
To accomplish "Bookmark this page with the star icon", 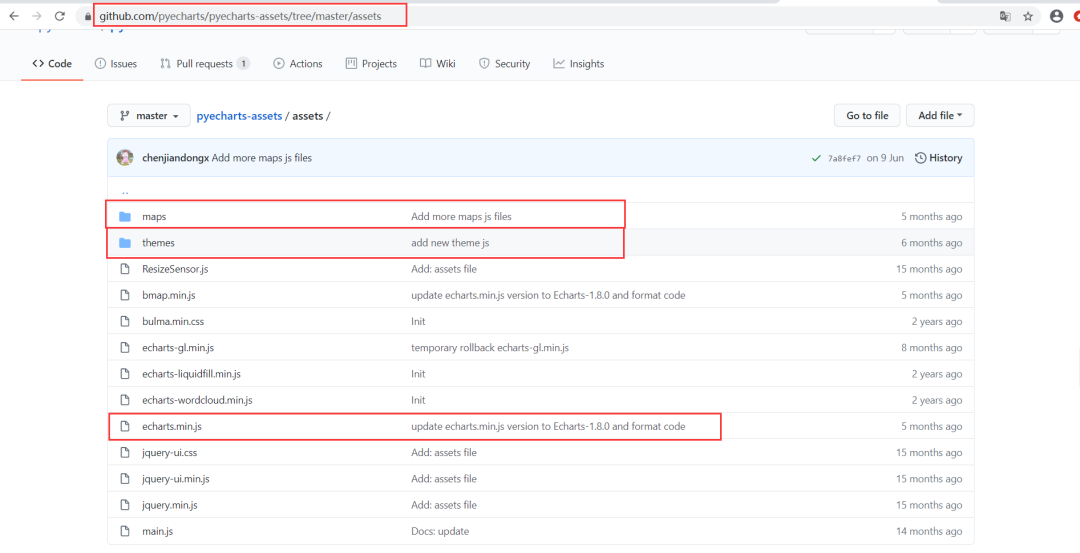I will click(x=1028, y=16).
